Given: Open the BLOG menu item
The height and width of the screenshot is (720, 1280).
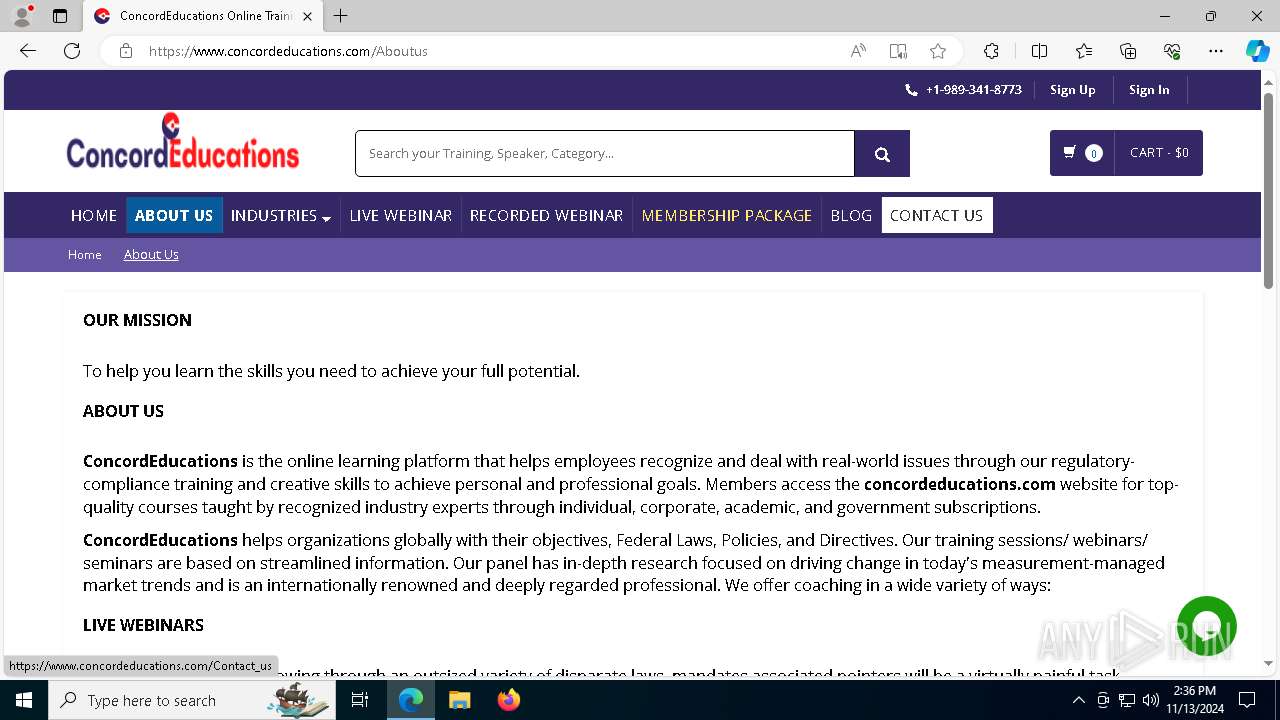Looking at the screenshot, I should [851, 215].
